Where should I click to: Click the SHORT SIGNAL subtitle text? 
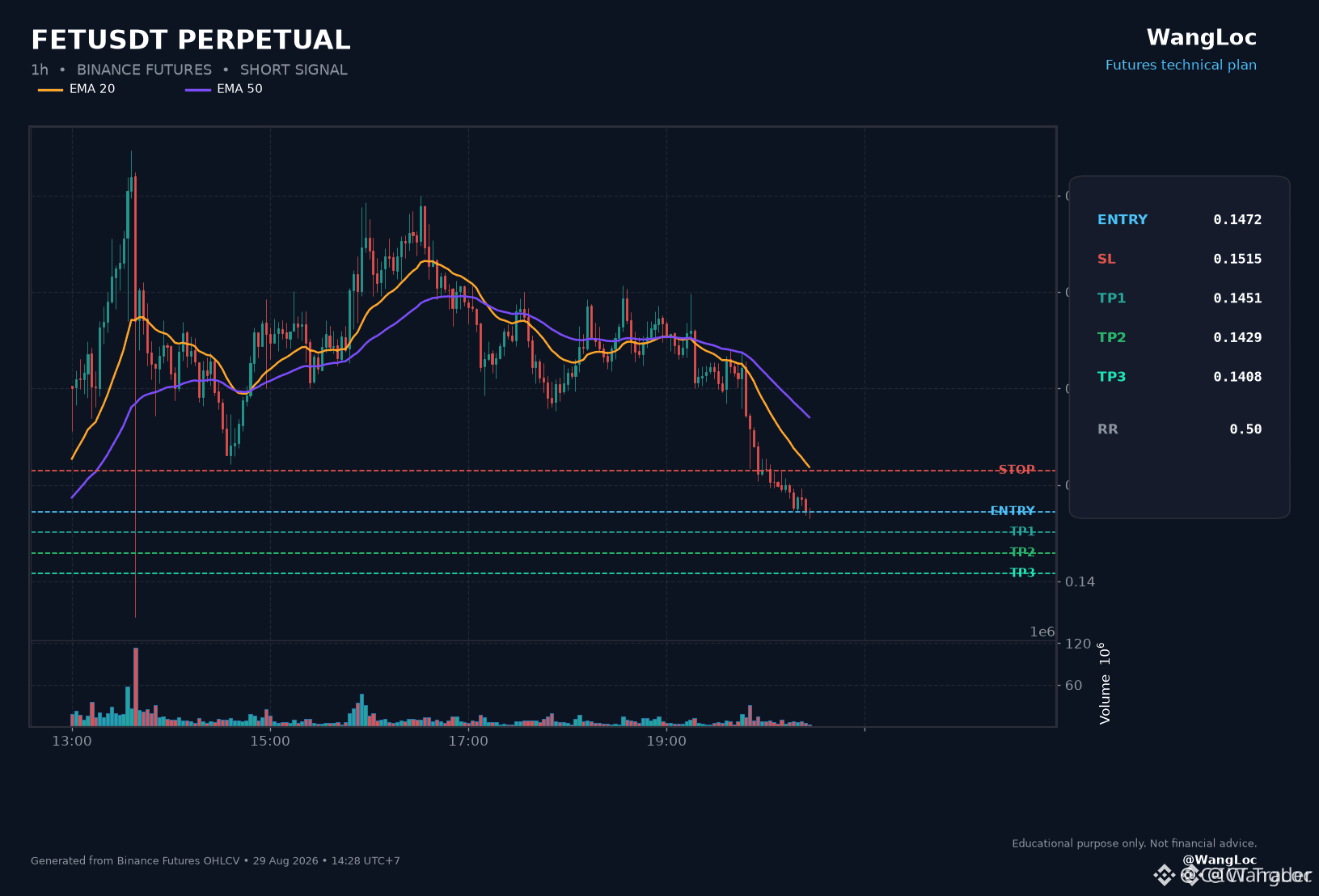(x=294, y=70)
